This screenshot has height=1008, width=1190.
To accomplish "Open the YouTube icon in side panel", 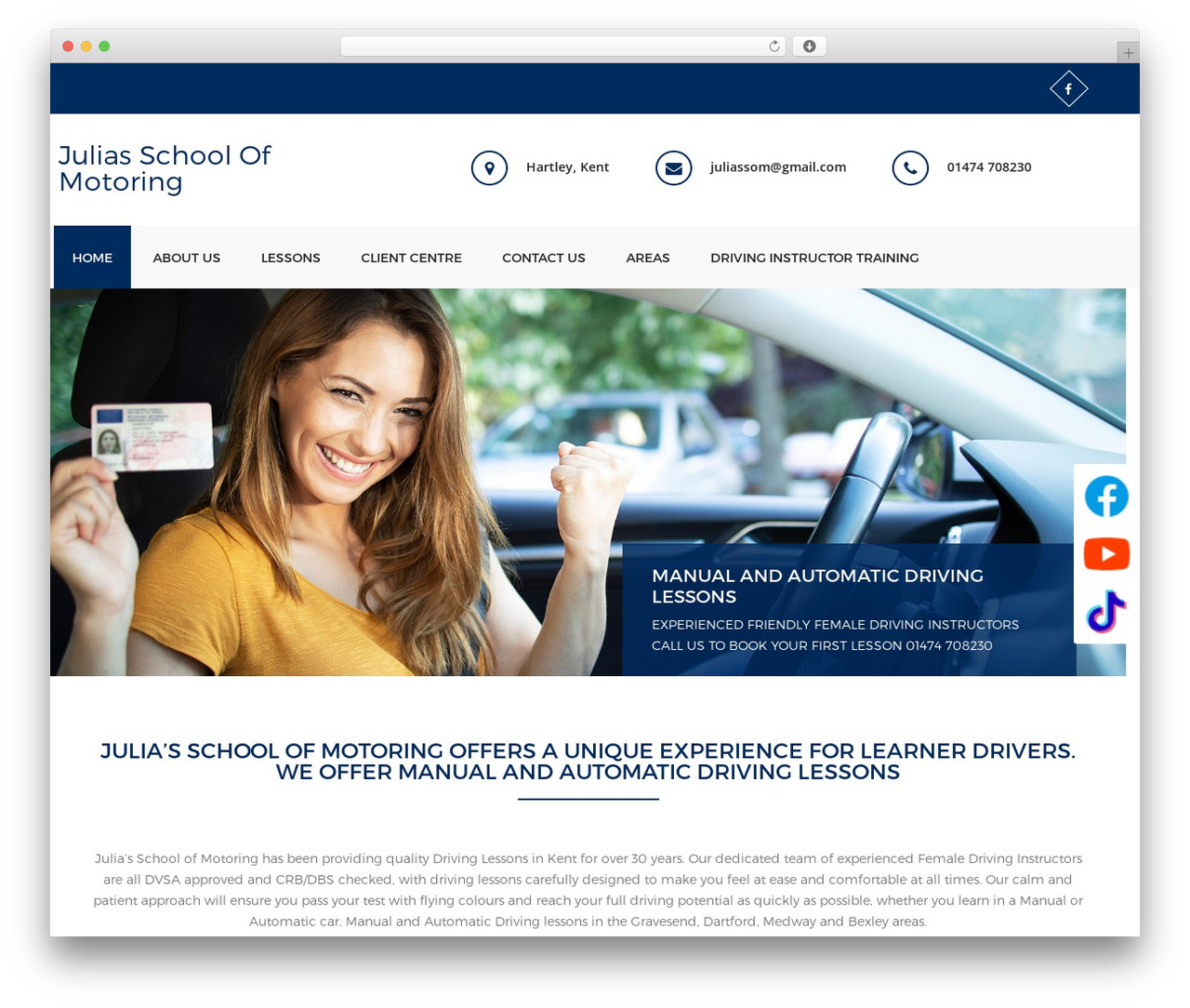I will [x=1106, y=554].
